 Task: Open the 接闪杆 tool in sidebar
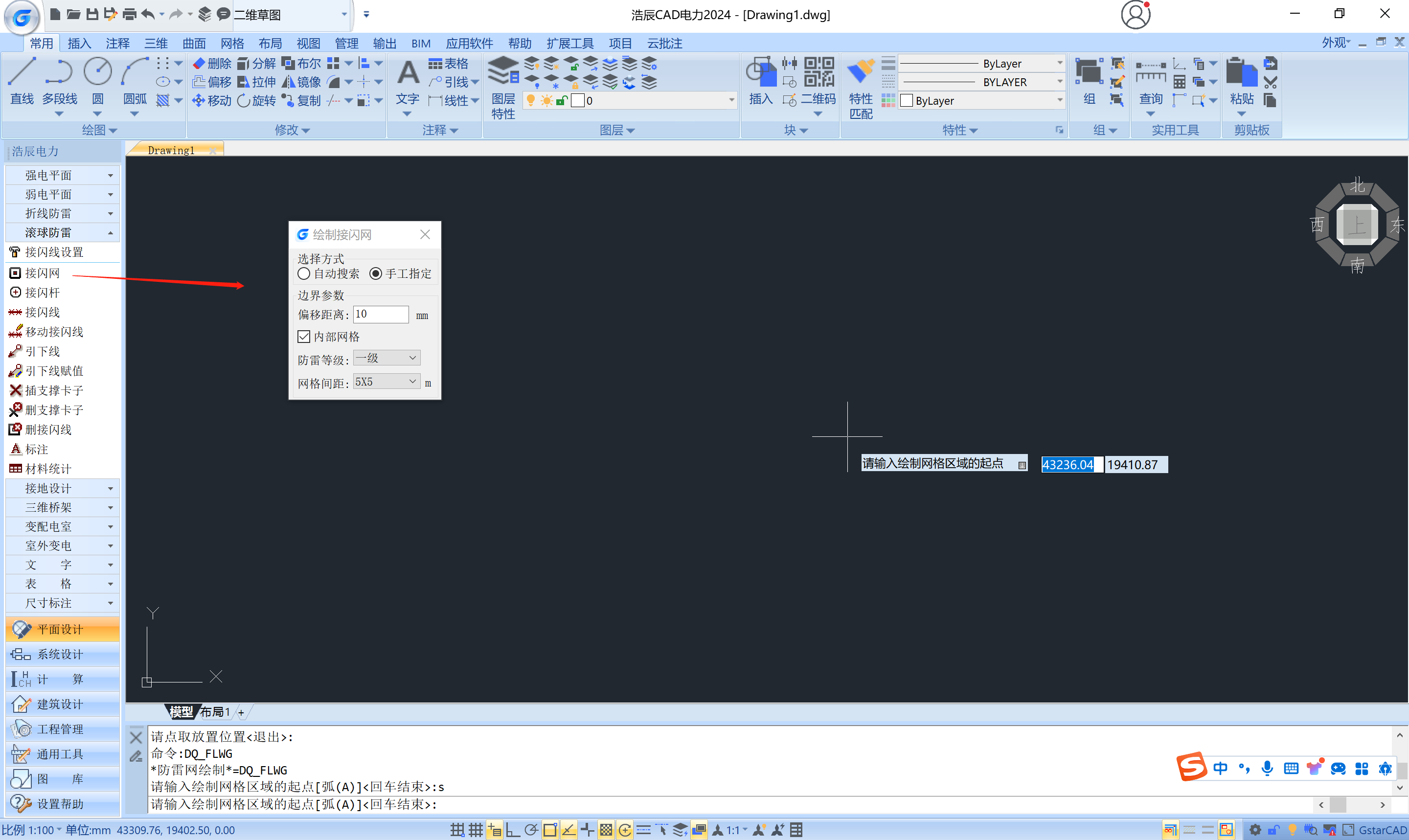[43, 293]
